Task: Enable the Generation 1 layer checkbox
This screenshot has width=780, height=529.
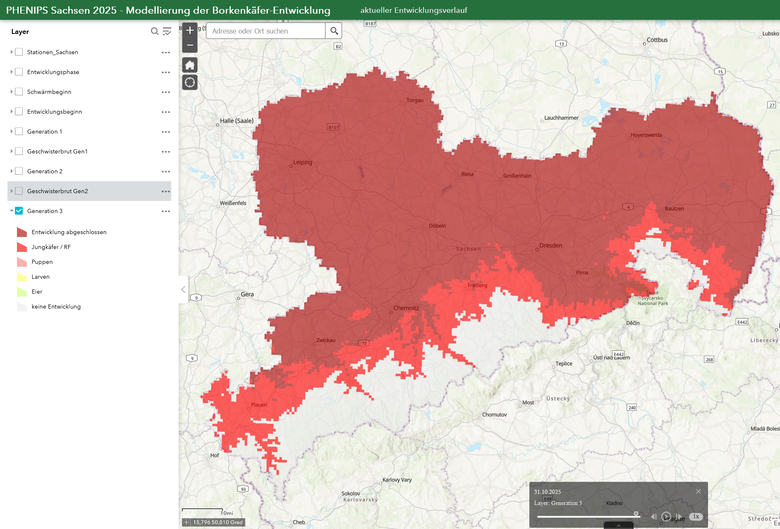Action: pos(19,131)
